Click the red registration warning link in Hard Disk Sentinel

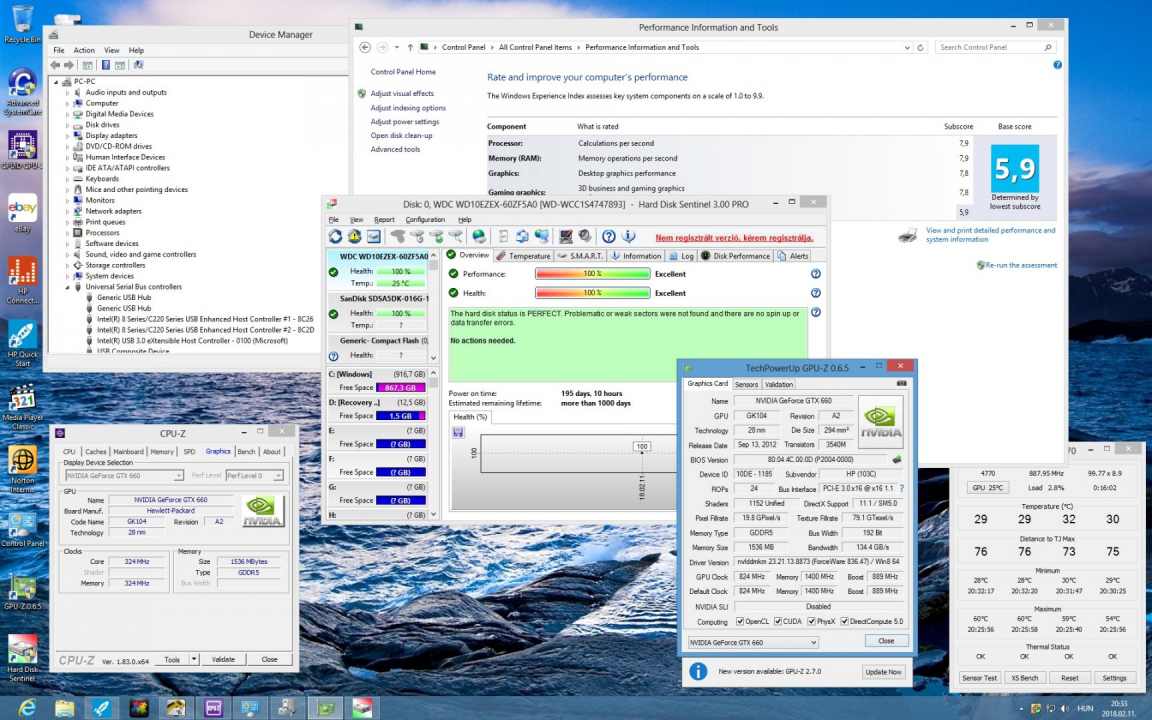[x=734, y=237]
